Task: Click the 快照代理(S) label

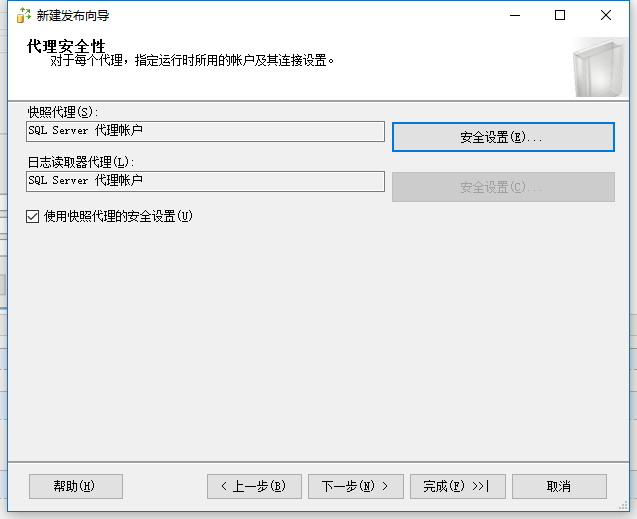Action: [x=63, y=111]
